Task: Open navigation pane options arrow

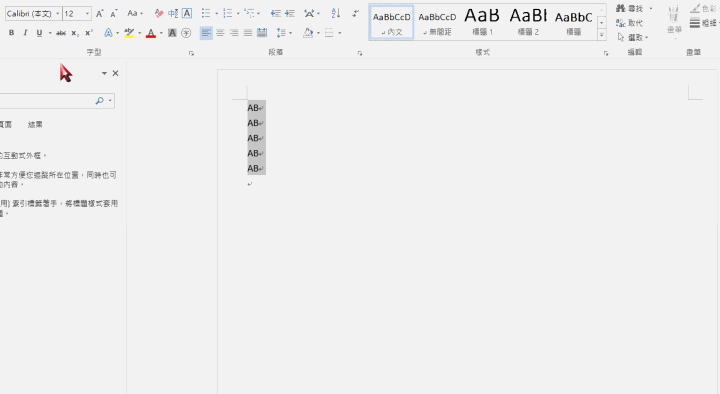Action: coord(104,73)
